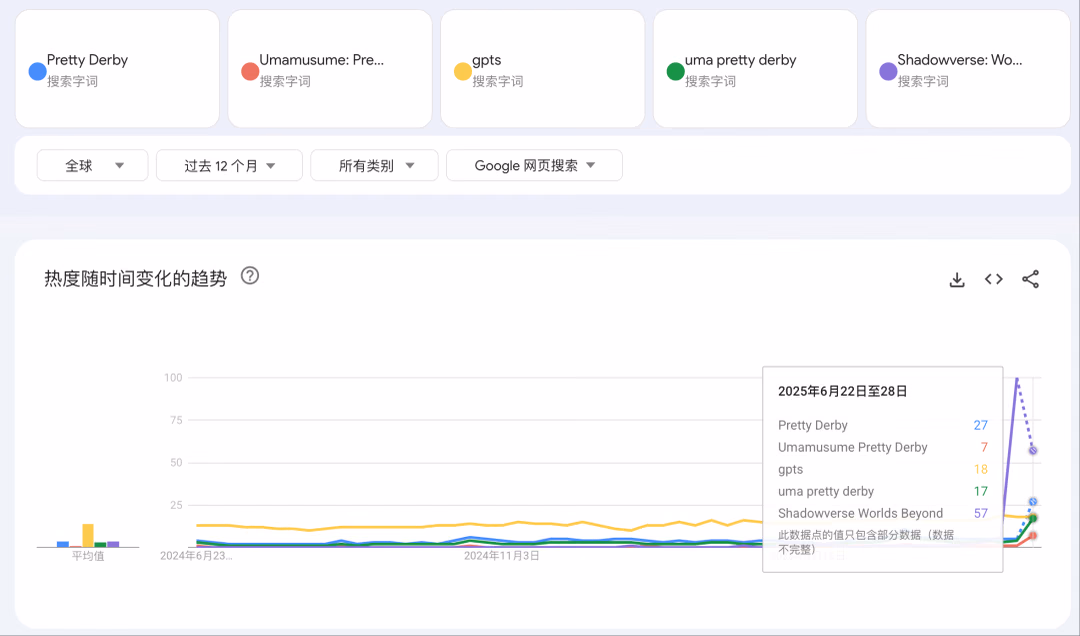
Task: Click the uma pretty derby tooltip row
Action: pyautogui.click(x=883, y=491)
